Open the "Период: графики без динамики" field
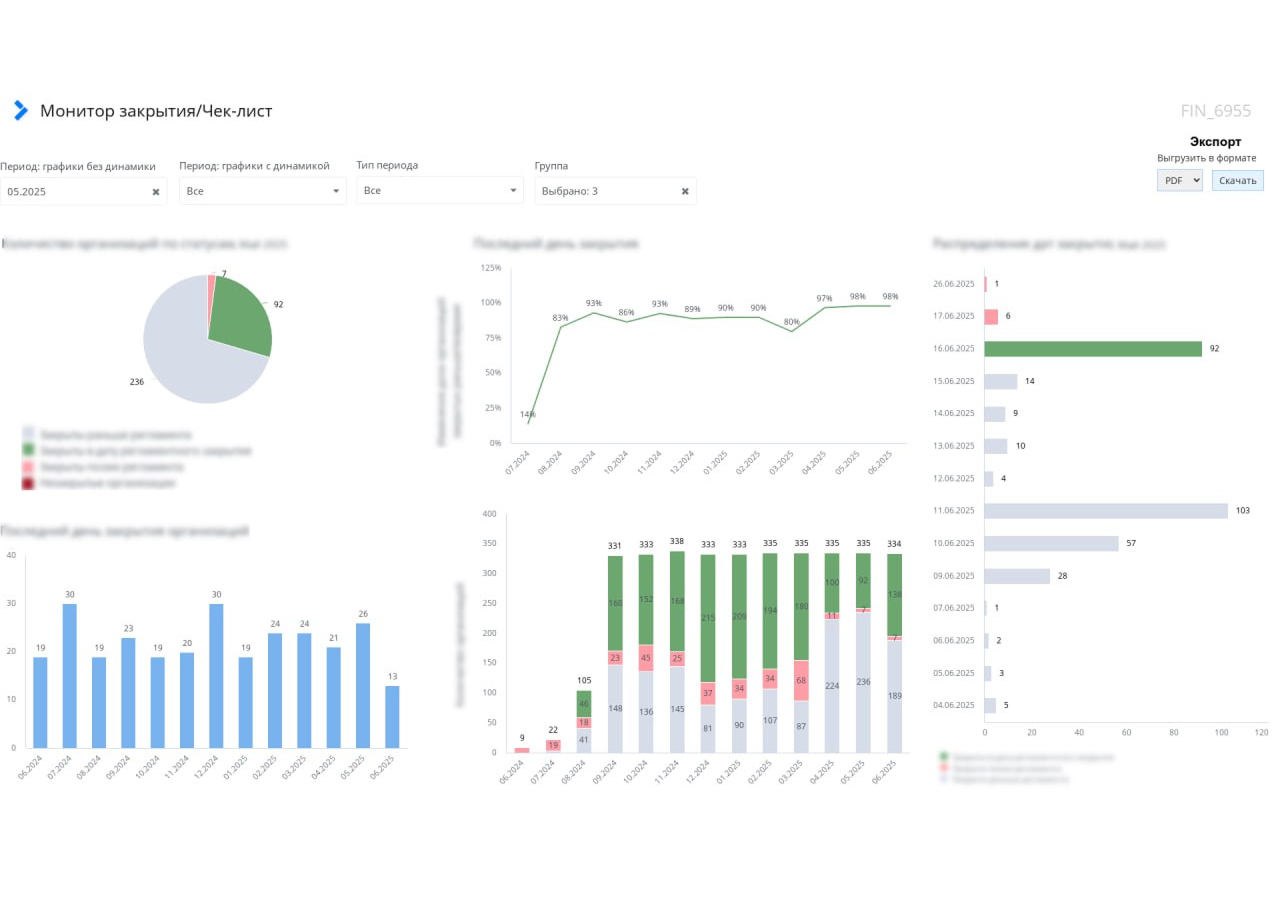Viewport: 1280px width, 900px height. (x=83, y=191)
